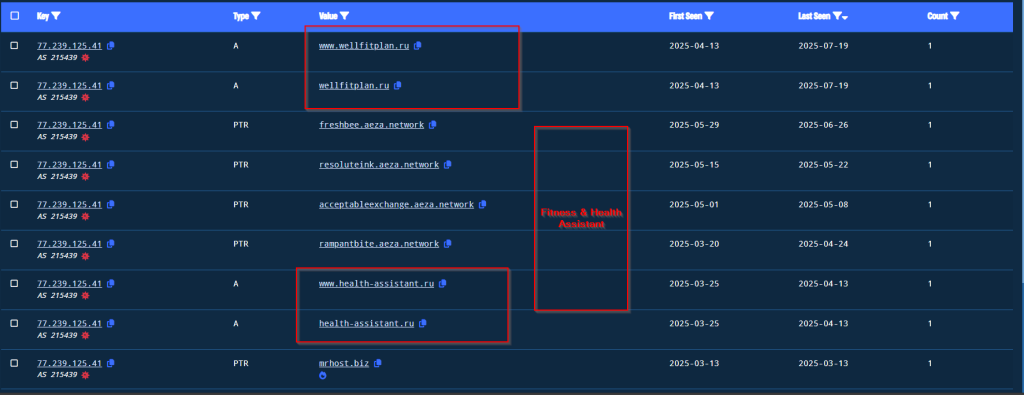Click the red AS icon in the www.health-assistant.ru row
The height and width of the screenshot is (395, 1024).
[85, 295]
